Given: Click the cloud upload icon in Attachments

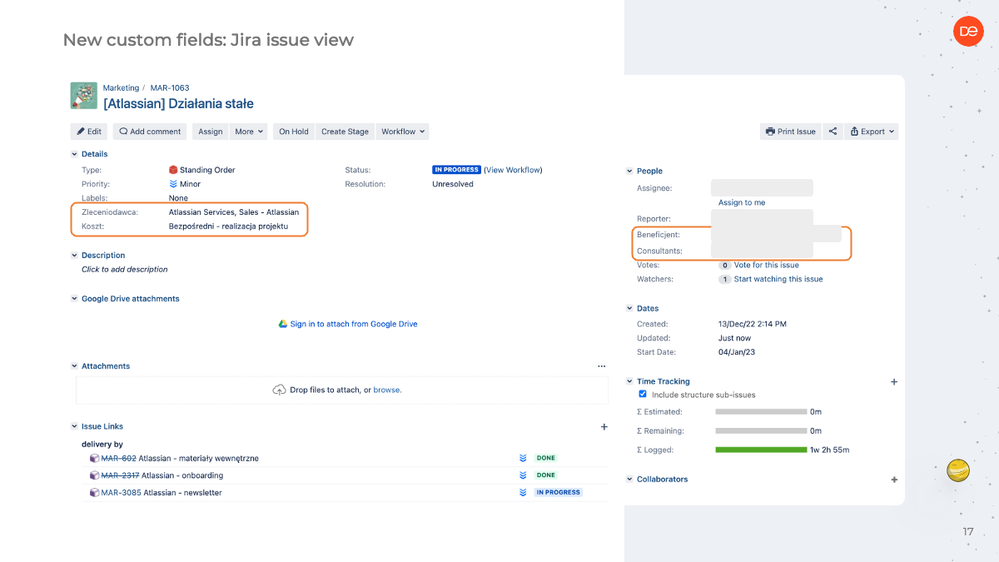Looking at the screenshot, I should coord(279,390).
